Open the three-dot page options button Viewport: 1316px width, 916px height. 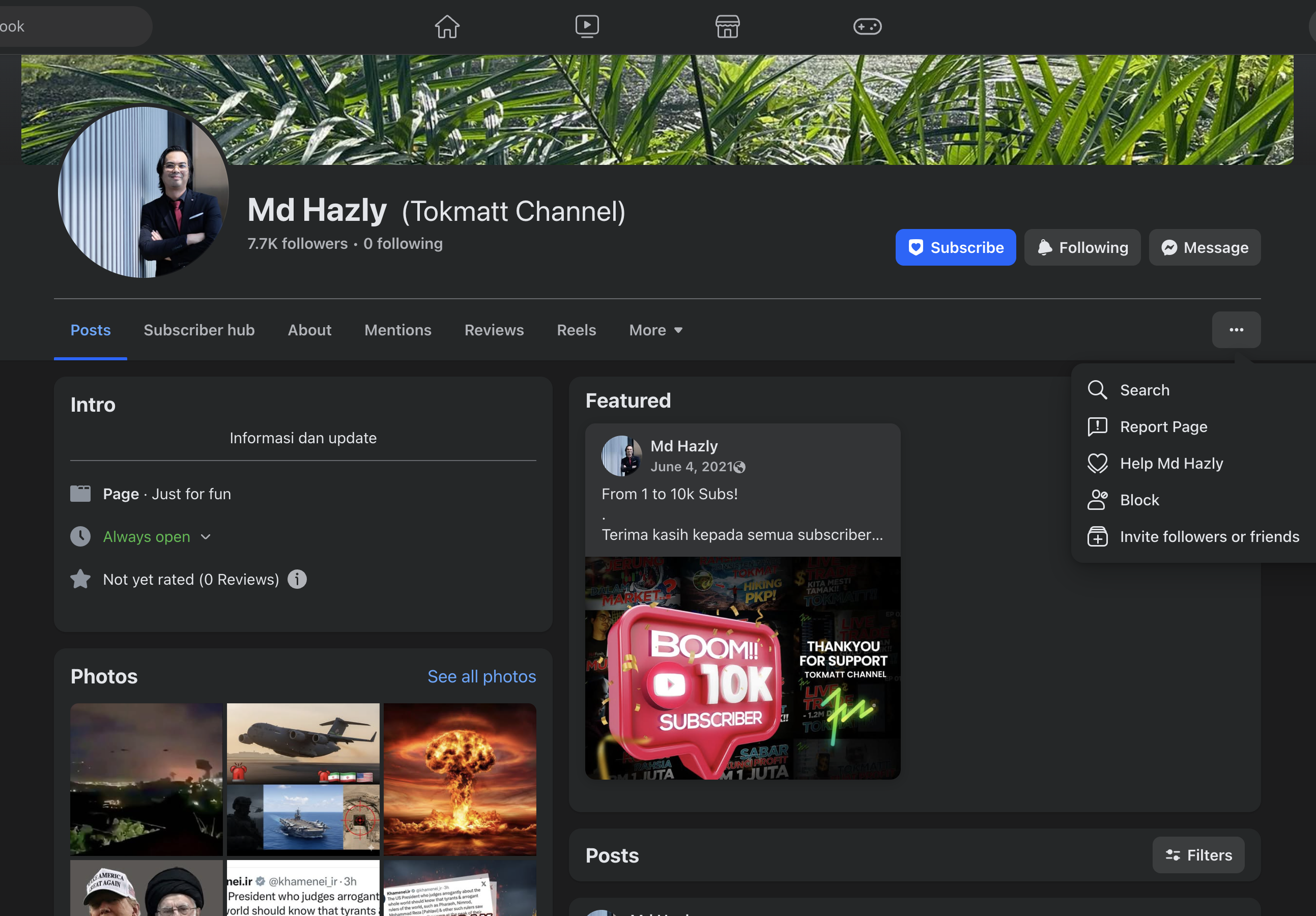(1236, 330)
